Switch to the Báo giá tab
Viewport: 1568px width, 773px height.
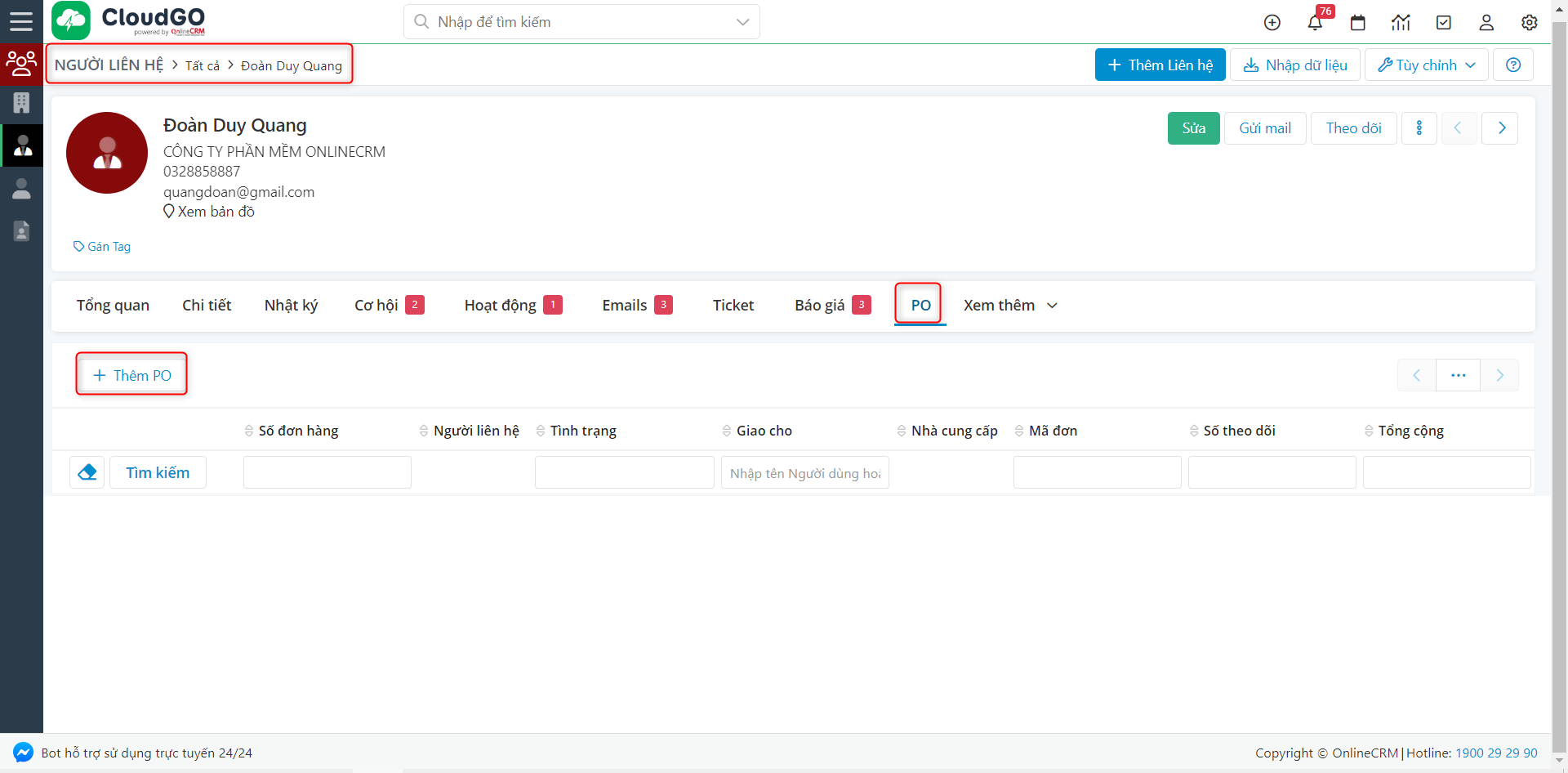point(820,305)
